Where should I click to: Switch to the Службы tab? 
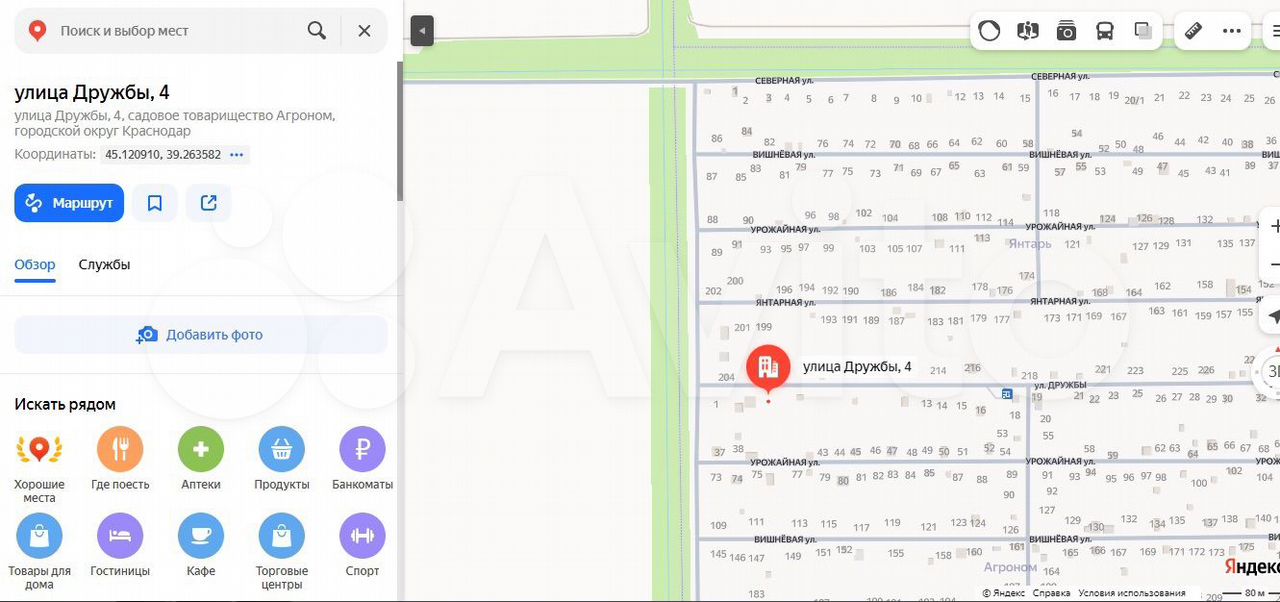click(104, 265)
